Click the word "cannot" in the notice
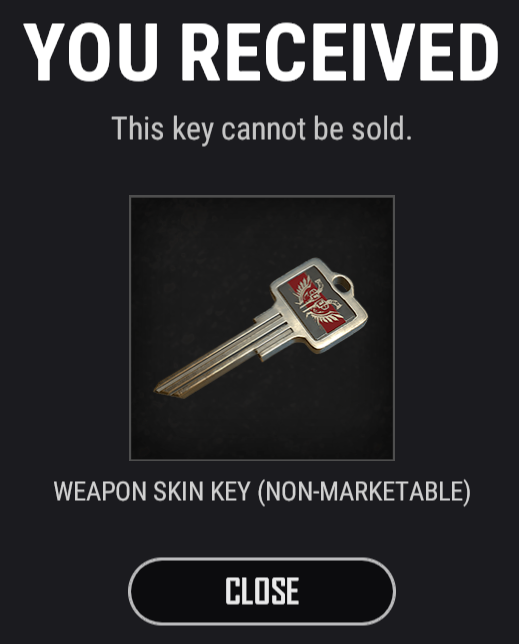 pos(264,130)
